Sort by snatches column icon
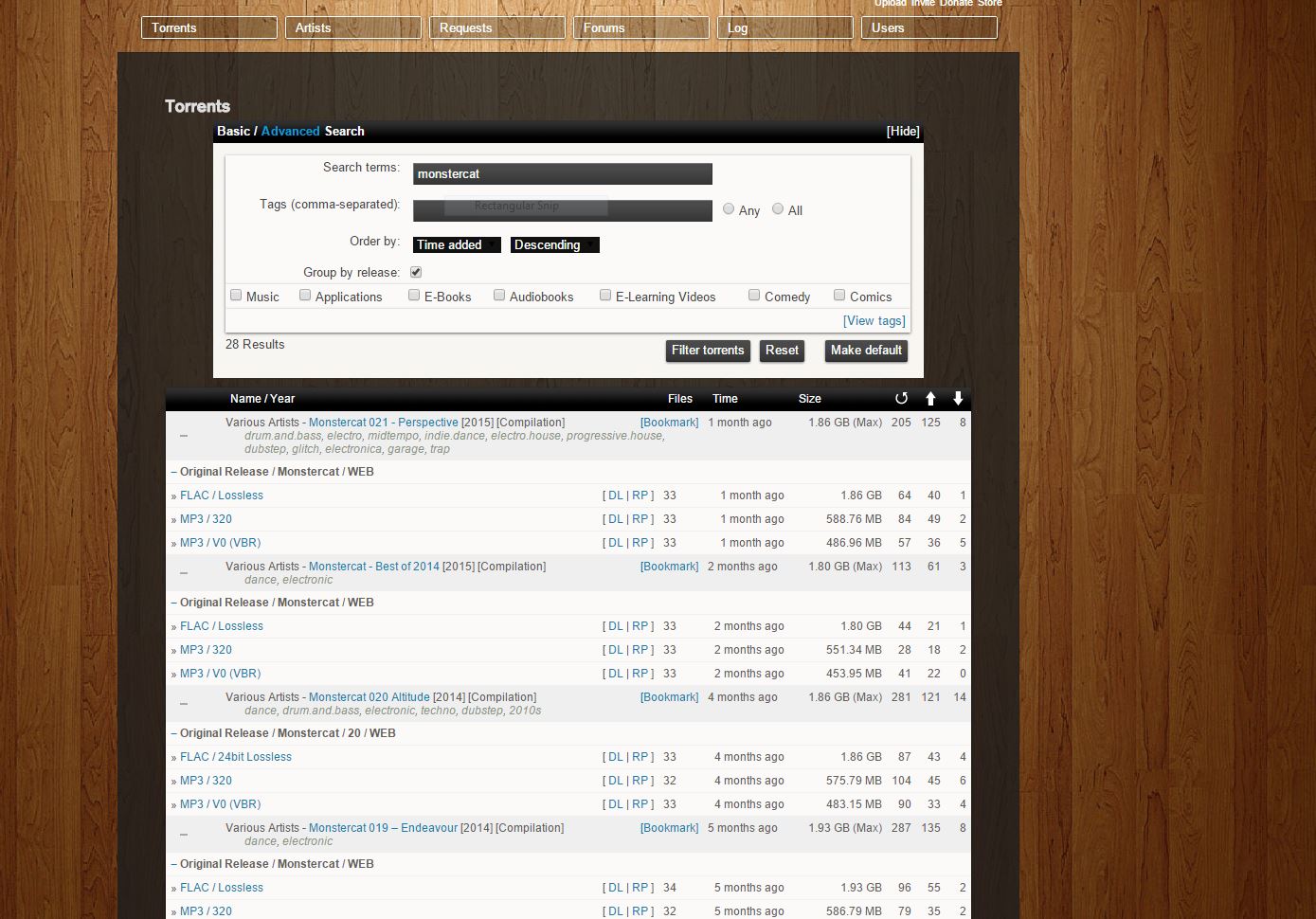 click(x=901, y=399)
